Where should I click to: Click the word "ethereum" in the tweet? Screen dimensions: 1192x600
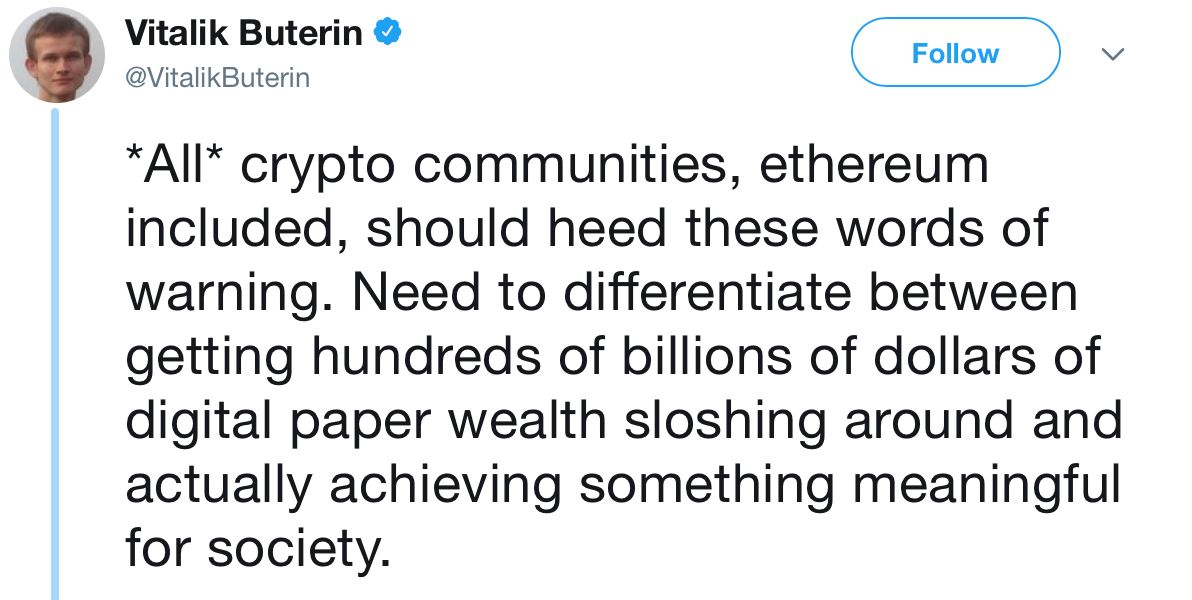click(x=874, y=166)
